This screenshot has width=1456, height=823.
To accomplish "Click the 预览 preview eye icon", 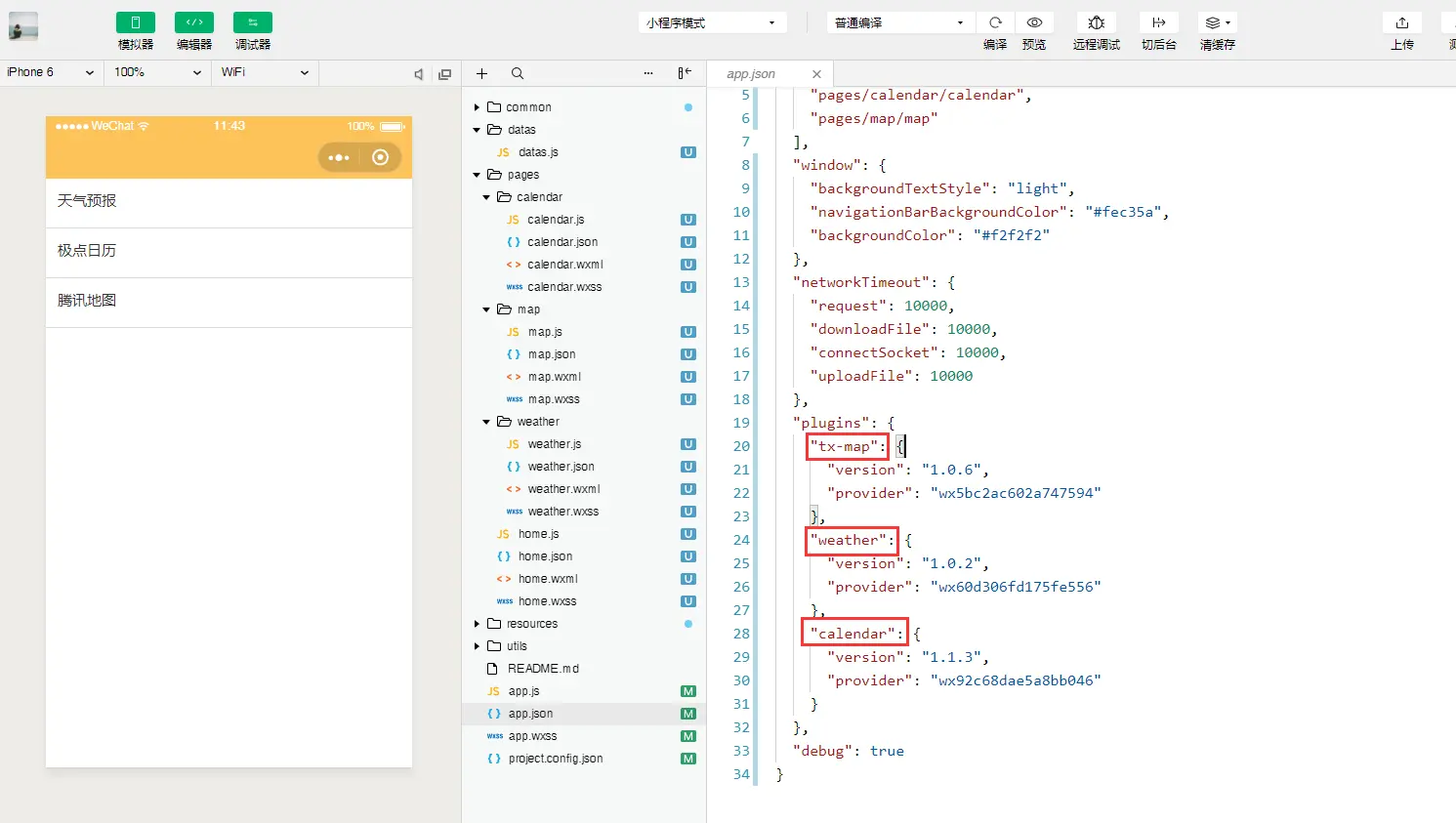I will (1034, 22).
